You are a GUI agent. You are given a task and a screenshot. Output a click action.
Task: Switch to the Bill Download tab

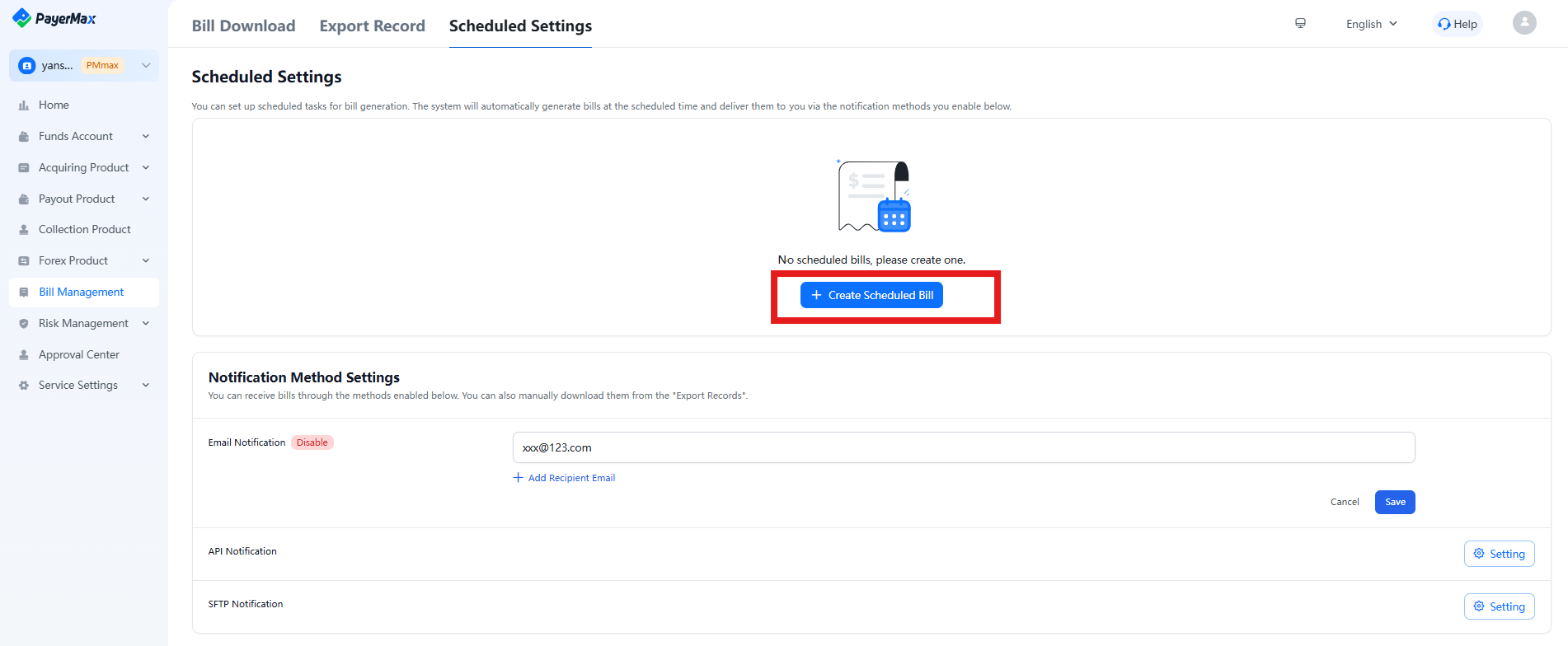(243, 26)
